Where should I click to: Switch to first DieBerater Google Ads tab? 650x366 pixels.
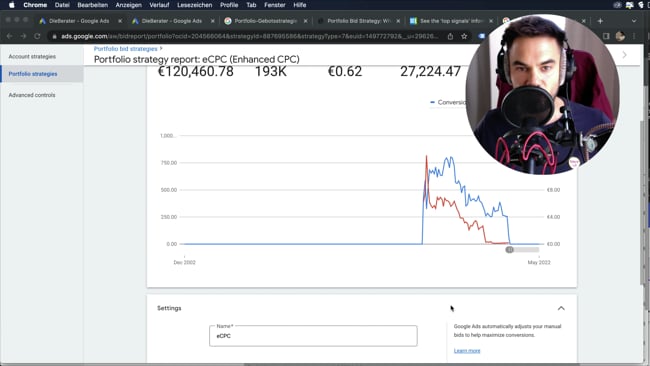tap(79, 21)
